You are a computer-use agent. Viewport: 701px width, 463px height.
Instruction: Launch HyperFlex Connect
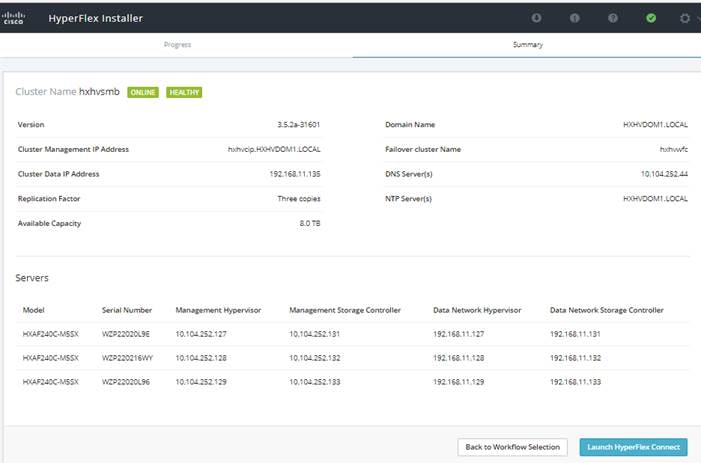coord(633,447)
